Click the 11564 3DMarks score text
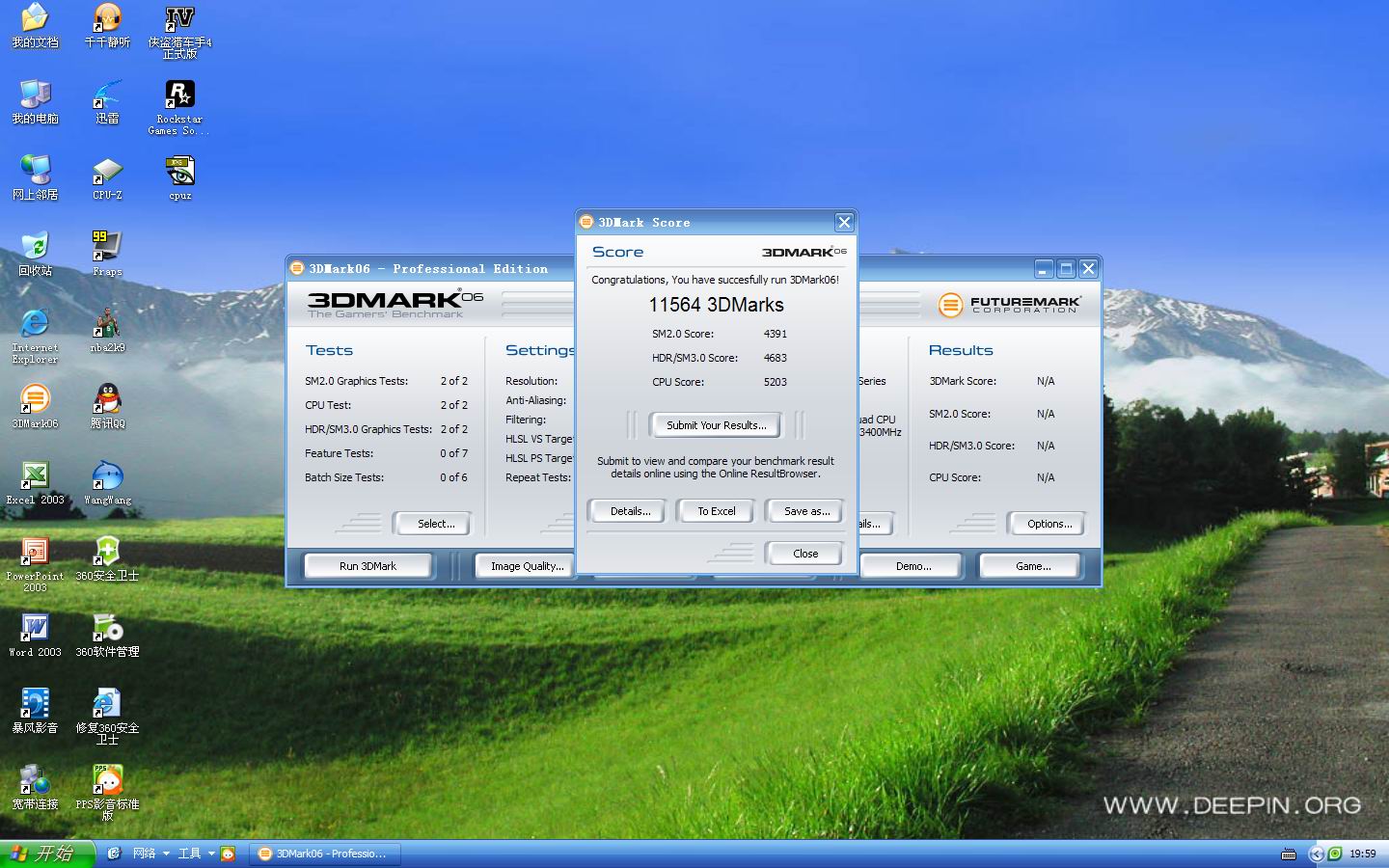 point(716,305)
